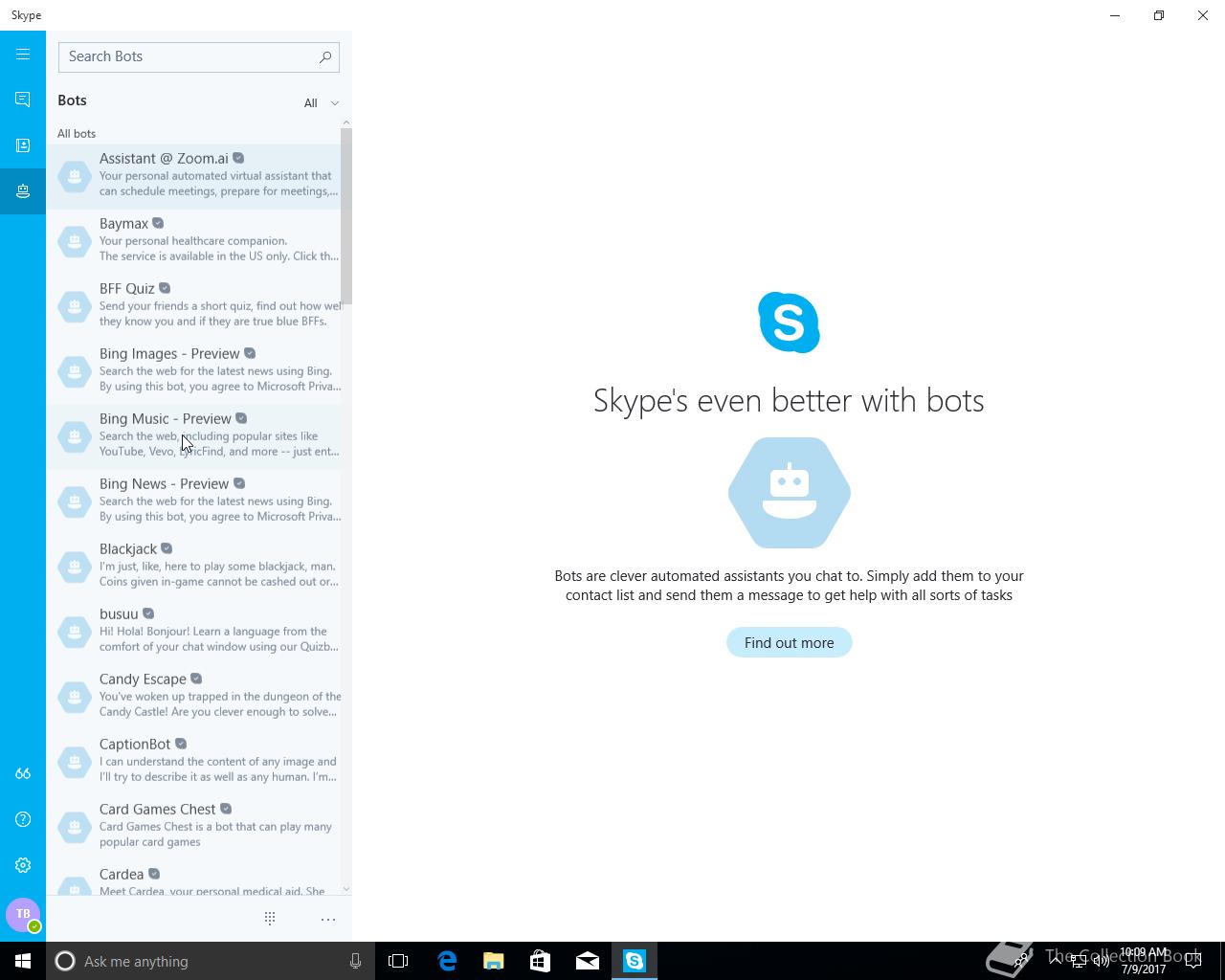Click the CaptionBot avatar icon
The height and width of the screenshot is (980, 1225).
(75, 762)
